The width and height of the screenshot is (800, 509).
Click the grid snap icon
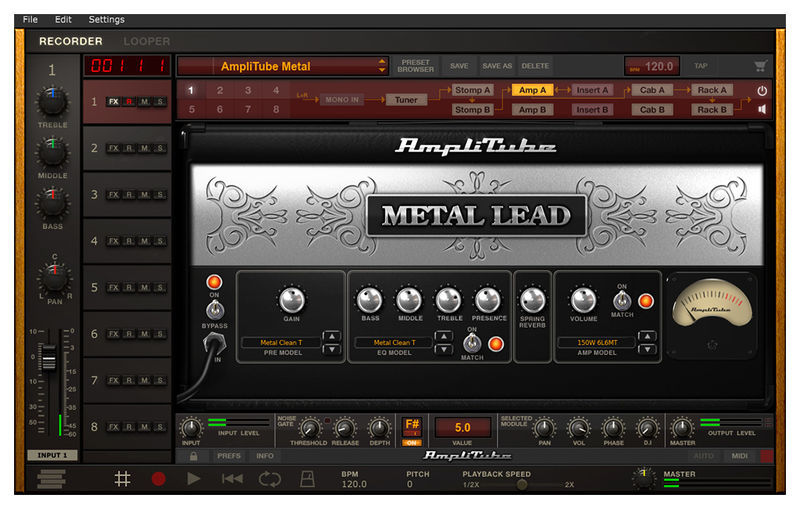tap(122, 478)
